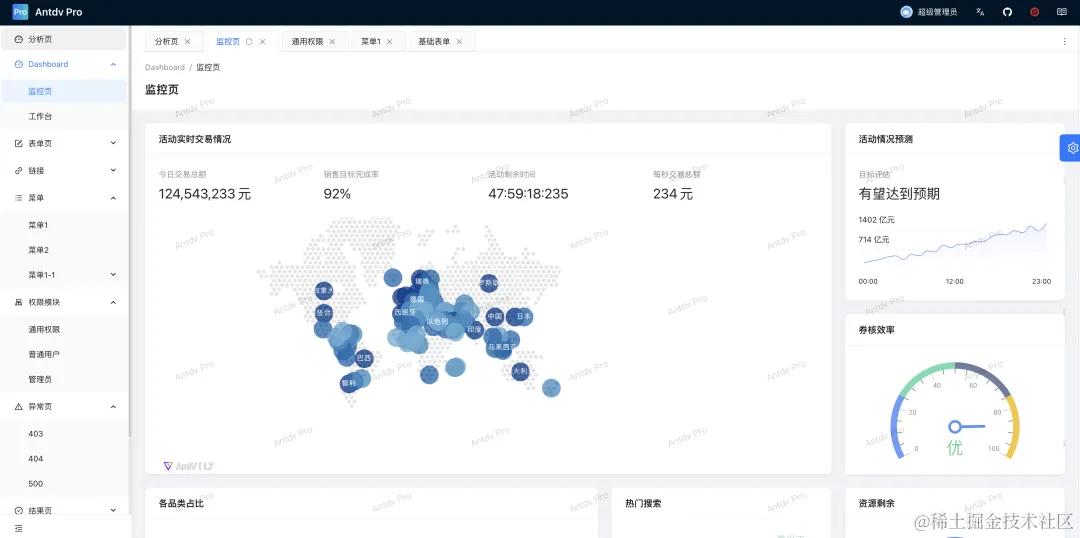The height and width of the screenshot is (538, 1080).
Task: Expand the 表单页 submenu chevron
Action: tap(114, 143)
